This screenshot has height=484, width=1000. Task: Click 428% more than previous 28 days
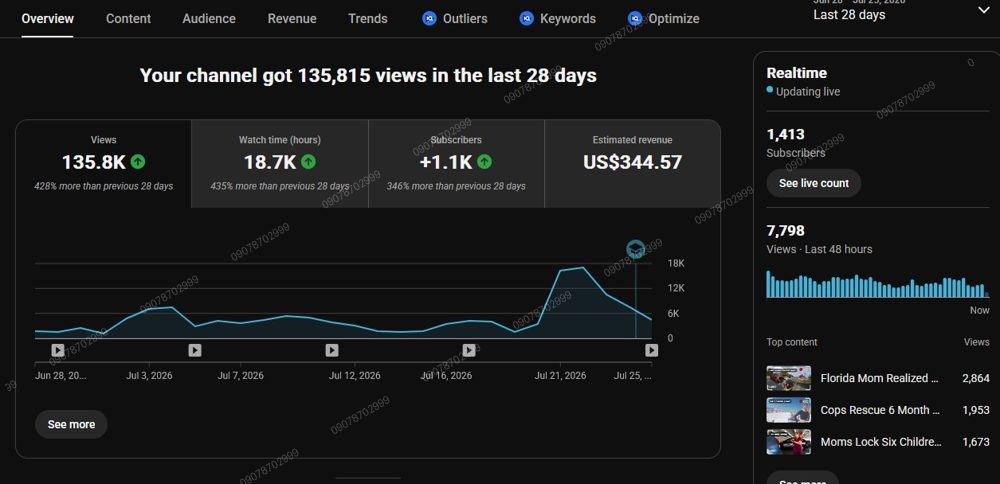[x=103, y=186]
